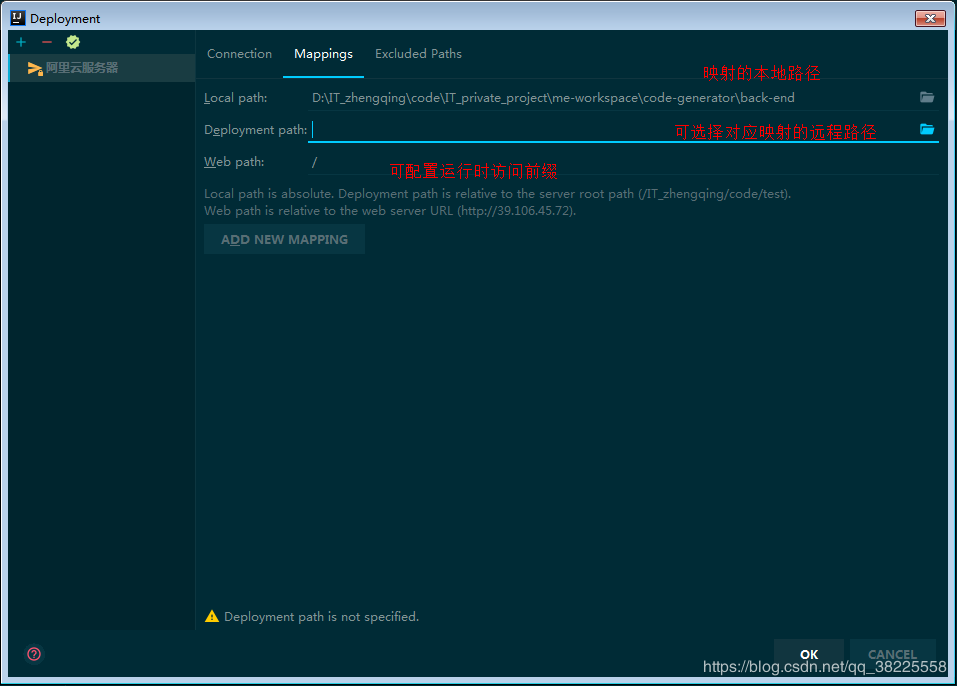The image size is (957, 686).
Task: Switch to the Excluded Paths tab
Action: [x=418, y=54]
